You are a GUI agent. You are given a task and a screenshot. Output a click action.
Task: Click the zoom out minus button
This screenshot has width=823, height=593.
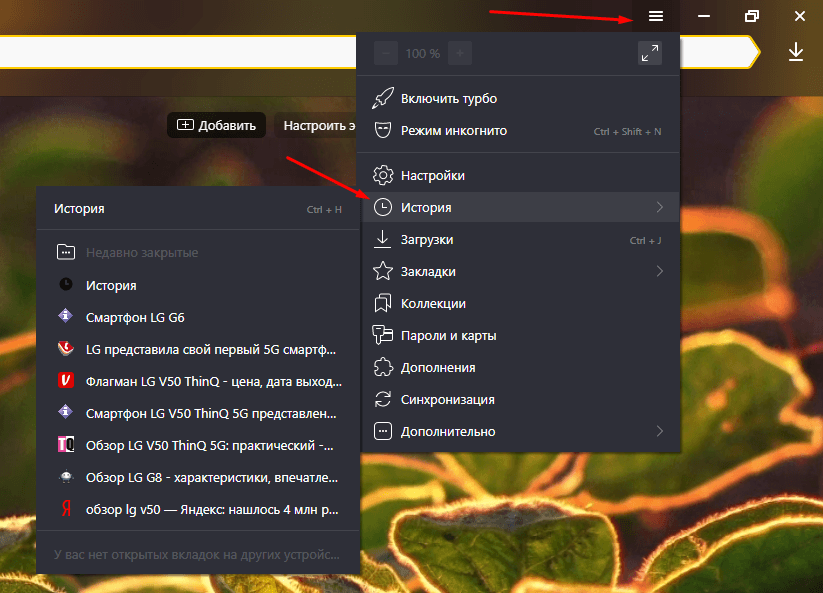pos(386,54)
